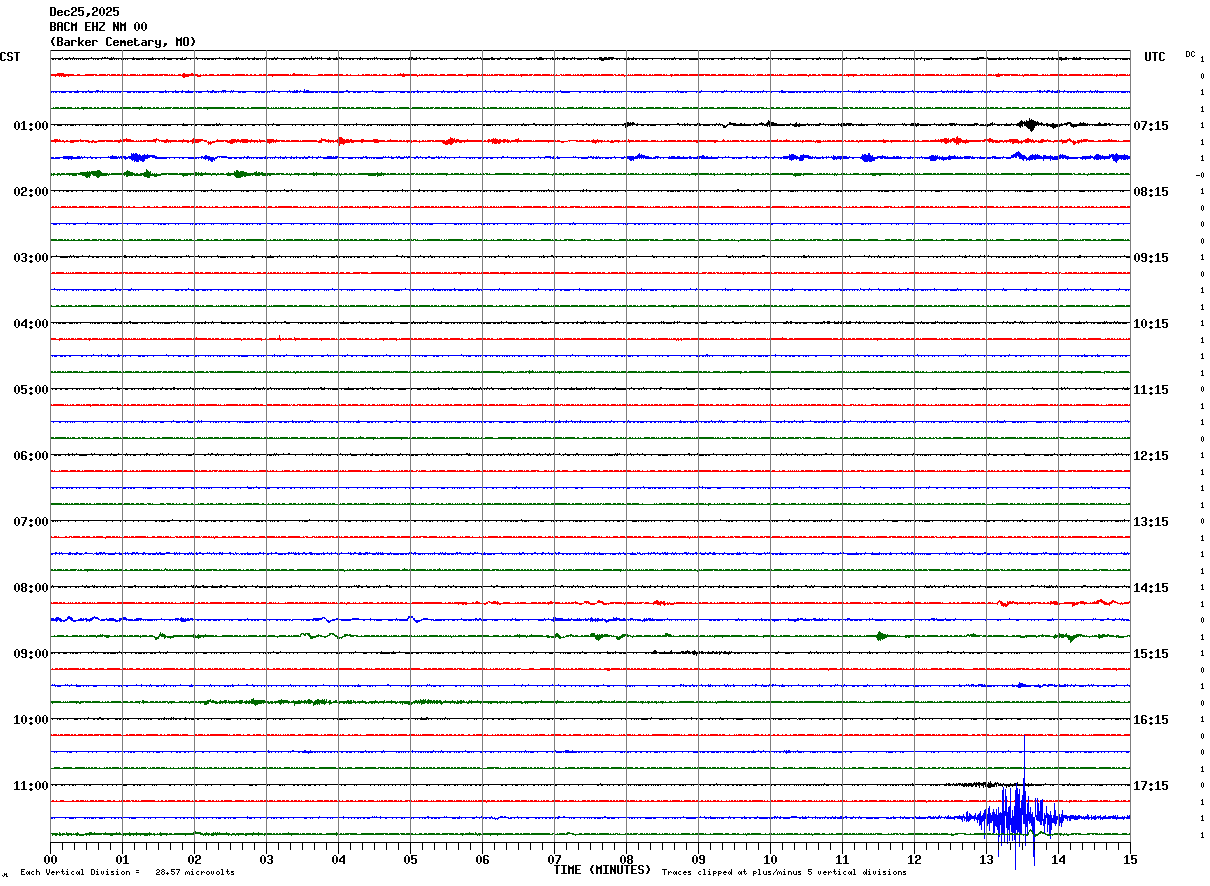Click minute 15 on the bottom axis
The width and height of the screenshot is (1210, 886).
tap(1130, 859)
